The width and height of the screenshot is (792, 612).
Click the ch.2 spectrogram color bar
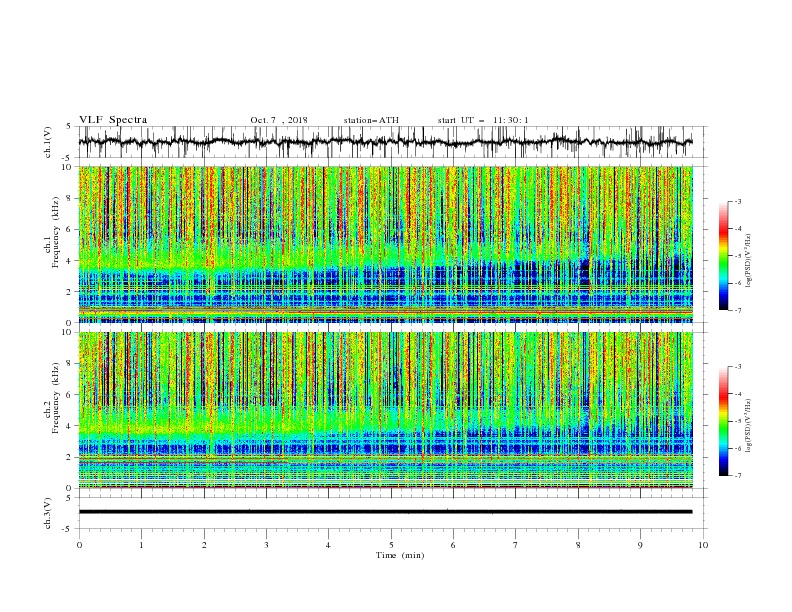pos(723,421)
